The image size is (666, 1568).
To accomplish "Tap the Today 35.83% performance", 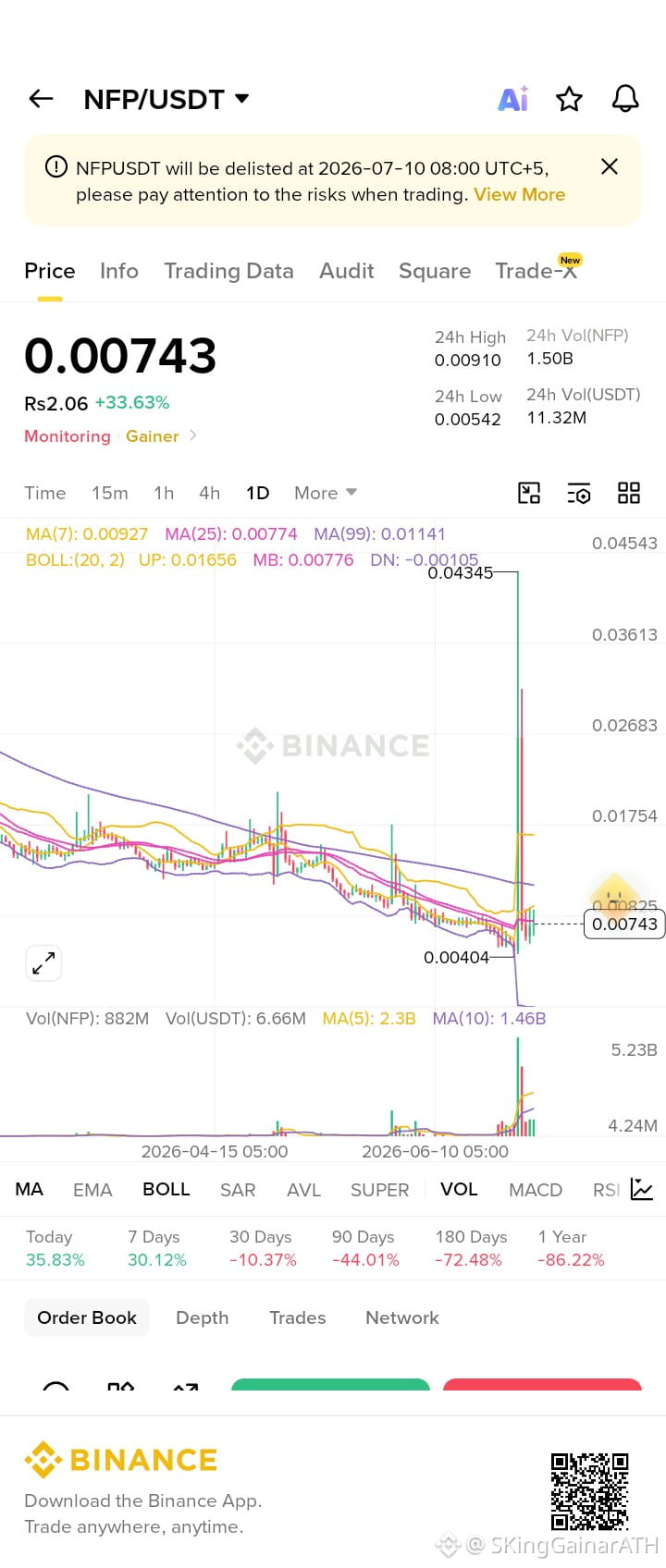I will [55, 1248].
